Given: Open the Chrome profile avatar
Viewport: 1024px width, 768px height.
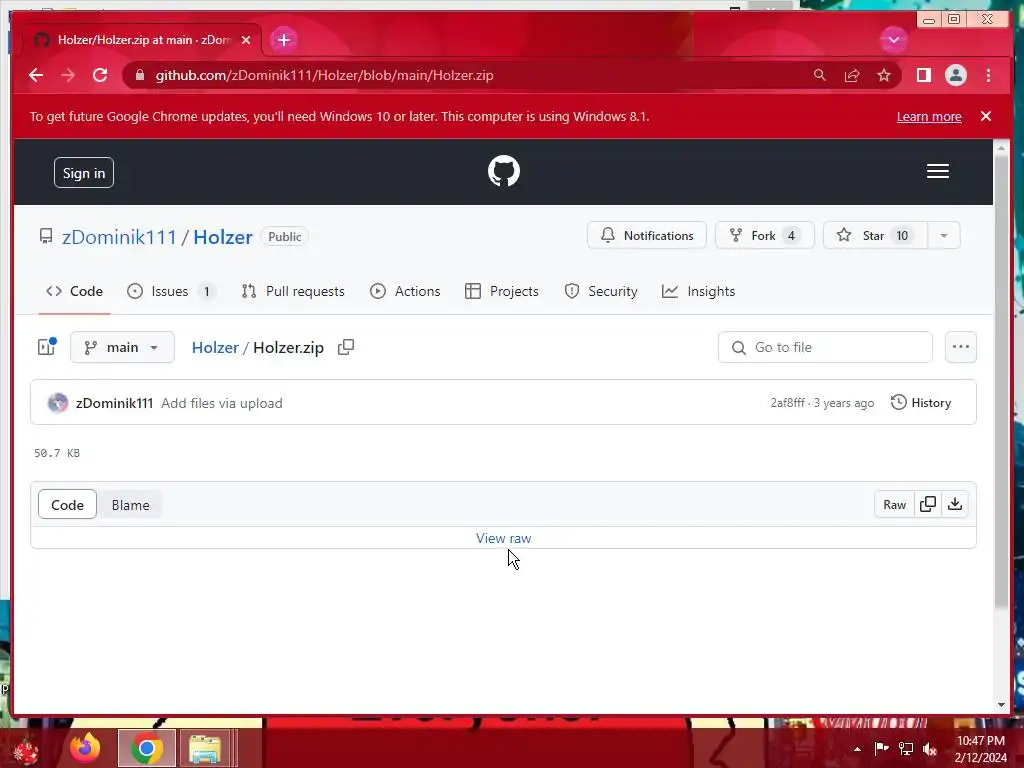Looking at the screenshot, I should (955, 75).
